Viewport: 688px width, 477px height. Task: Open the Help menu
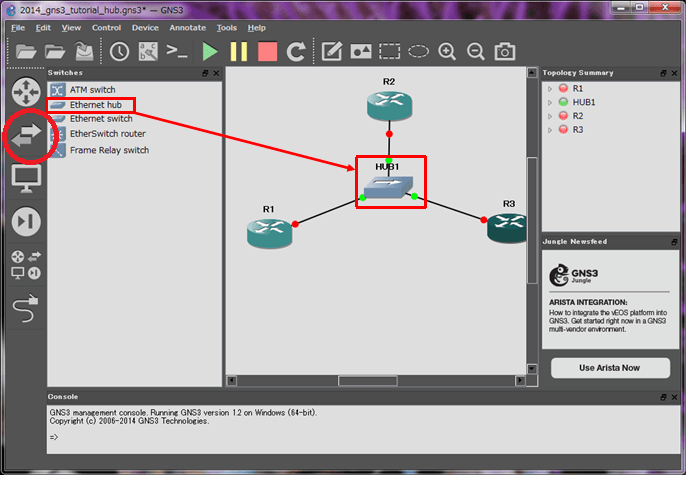click(257, 28)
